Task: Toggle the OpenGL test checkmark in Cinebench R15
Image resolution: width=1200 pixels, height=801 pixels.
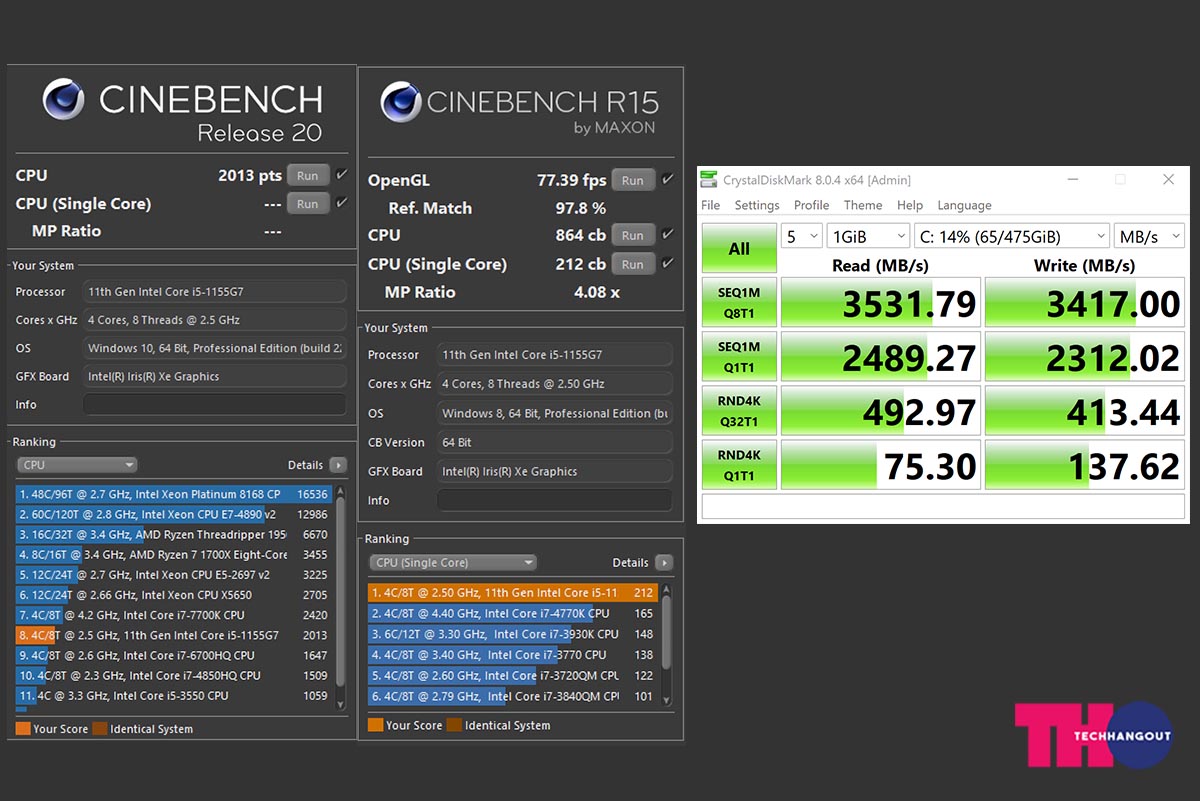Action: tap(667, 180)
